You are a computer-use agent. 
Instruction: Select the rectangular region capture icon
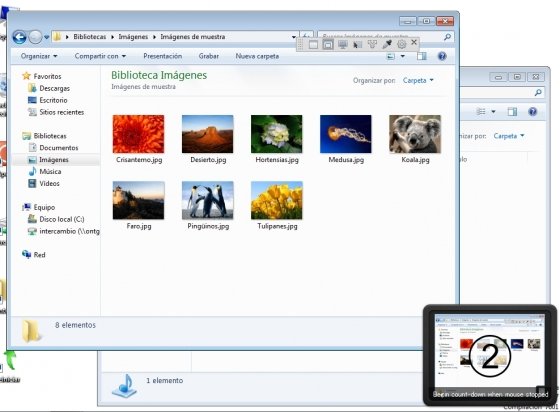pyautogui.click(x=313, y=45)
